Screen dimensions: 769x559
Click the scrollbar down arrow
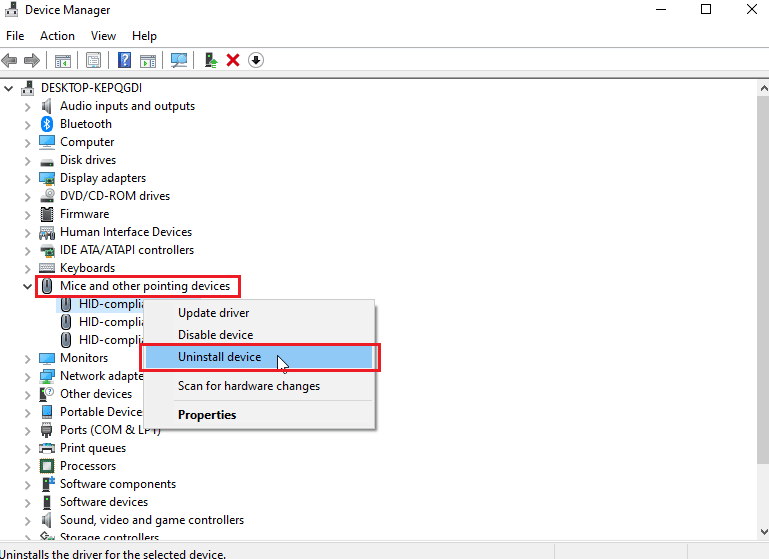click(x=763, y=532)
